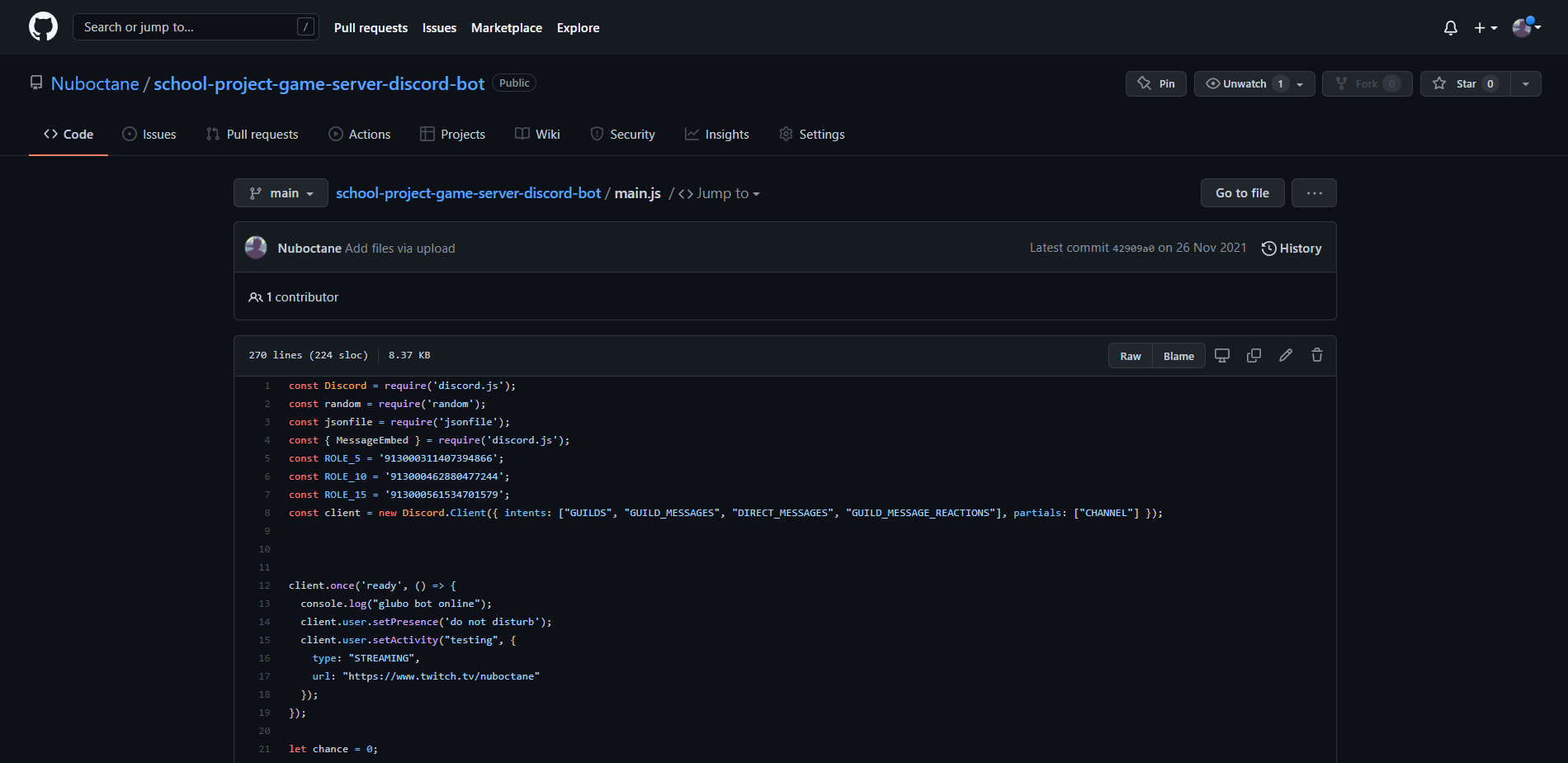Click the GitHub home logo
1568x763 pixels.
tap(43, 26)
